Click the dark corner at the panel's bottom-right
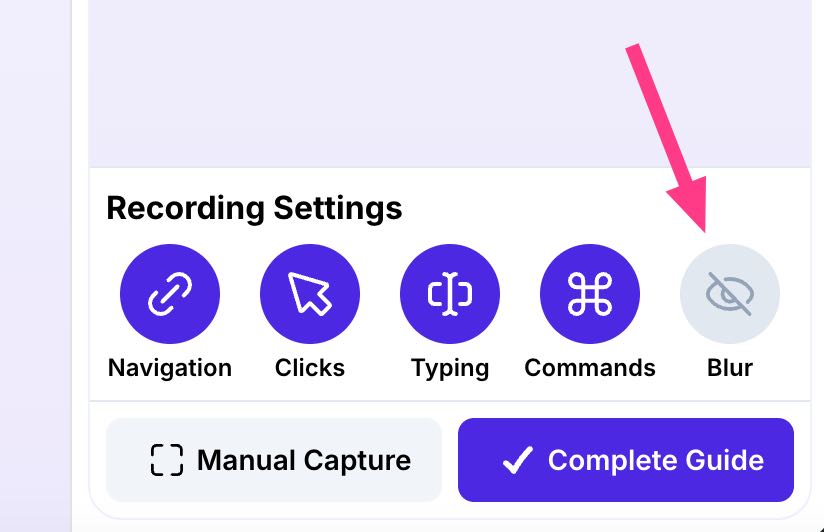 pos(820,527)
